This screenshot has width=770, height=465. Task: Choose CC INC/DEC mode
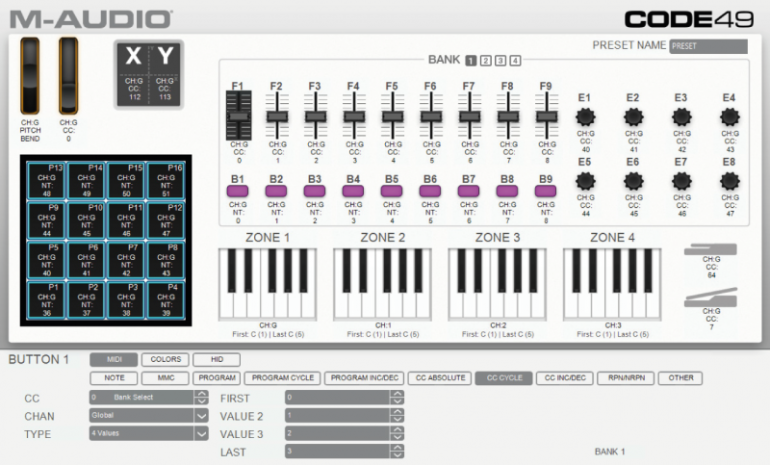(x=565, y=378)
